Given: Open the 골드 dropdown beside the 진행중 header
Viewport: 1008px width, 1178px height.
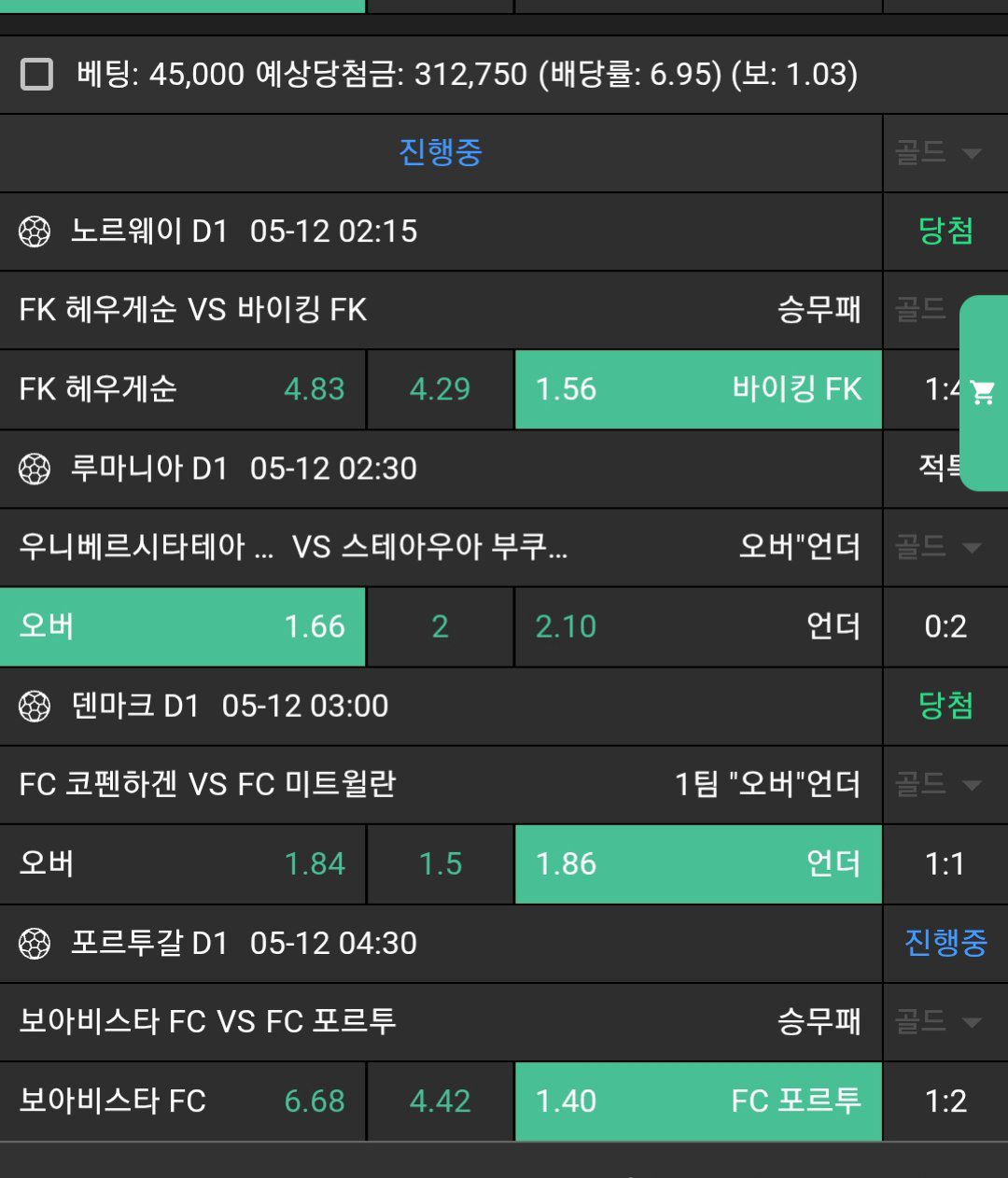Looking at the screenshot, I should pyautogui.click(x=938, y=153).
